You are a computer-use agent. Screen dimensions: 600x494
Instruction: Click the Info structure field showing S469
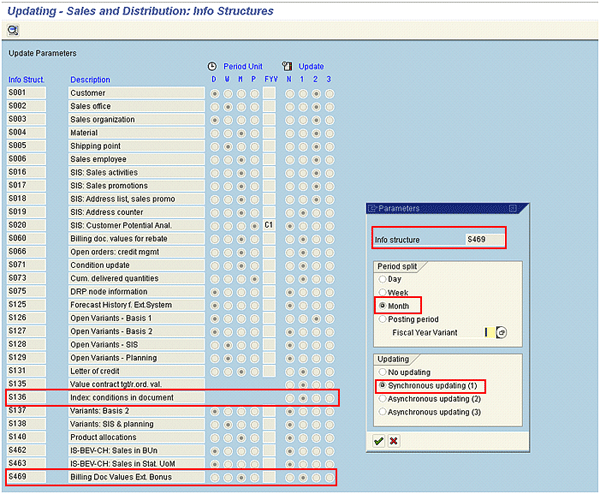coord(484,240)
